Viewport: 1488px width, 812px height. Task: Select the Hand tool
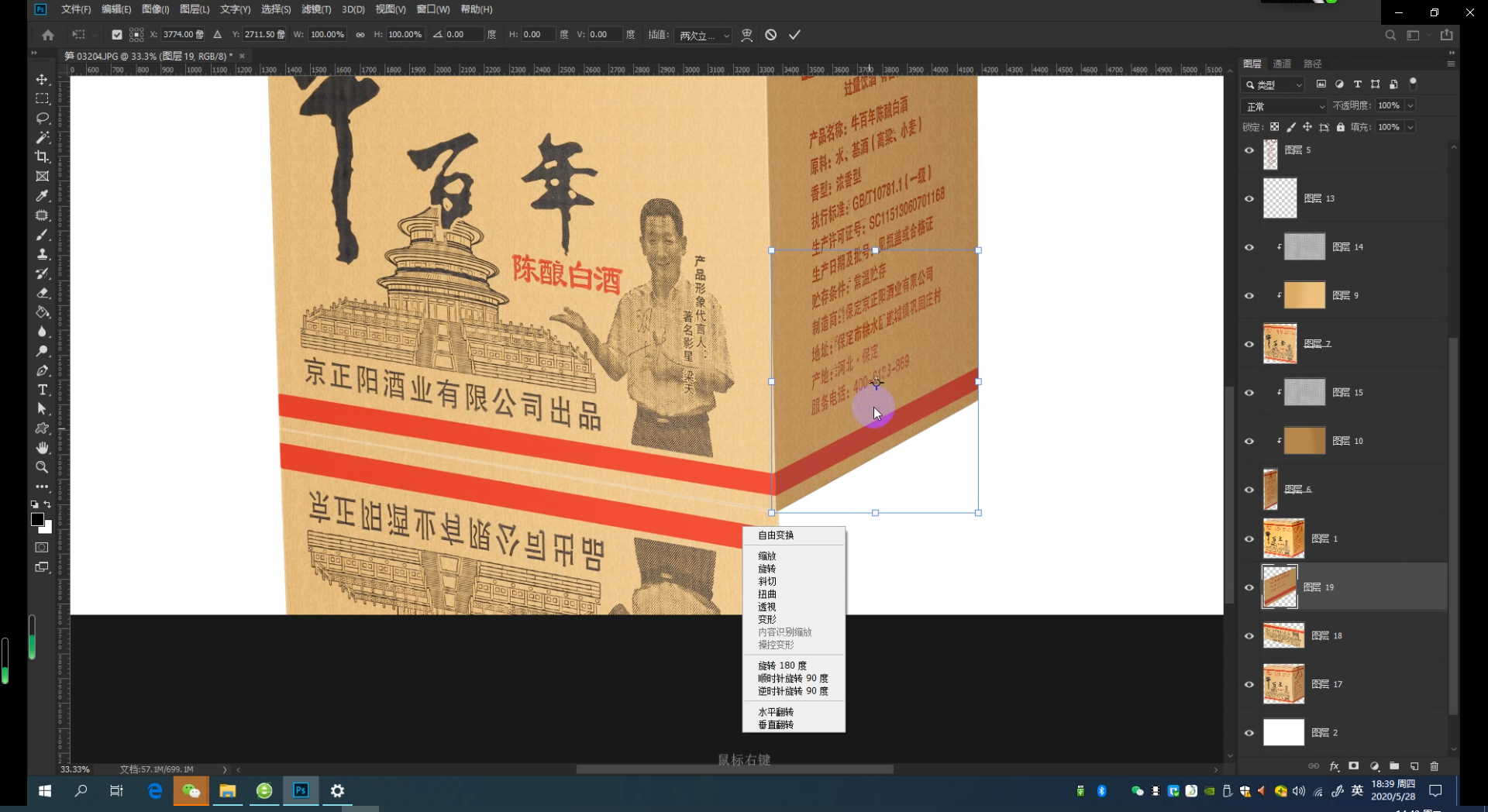click(42, 448)
